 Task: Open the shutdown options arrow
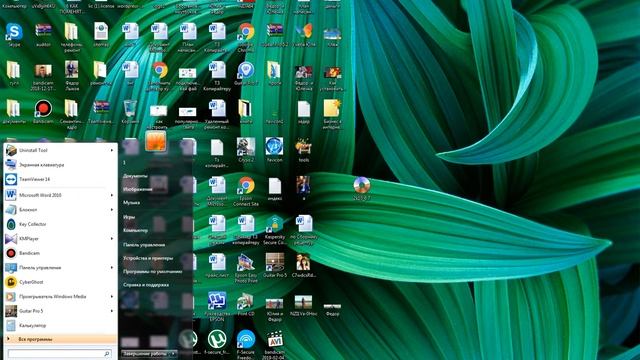coord(173,353)
